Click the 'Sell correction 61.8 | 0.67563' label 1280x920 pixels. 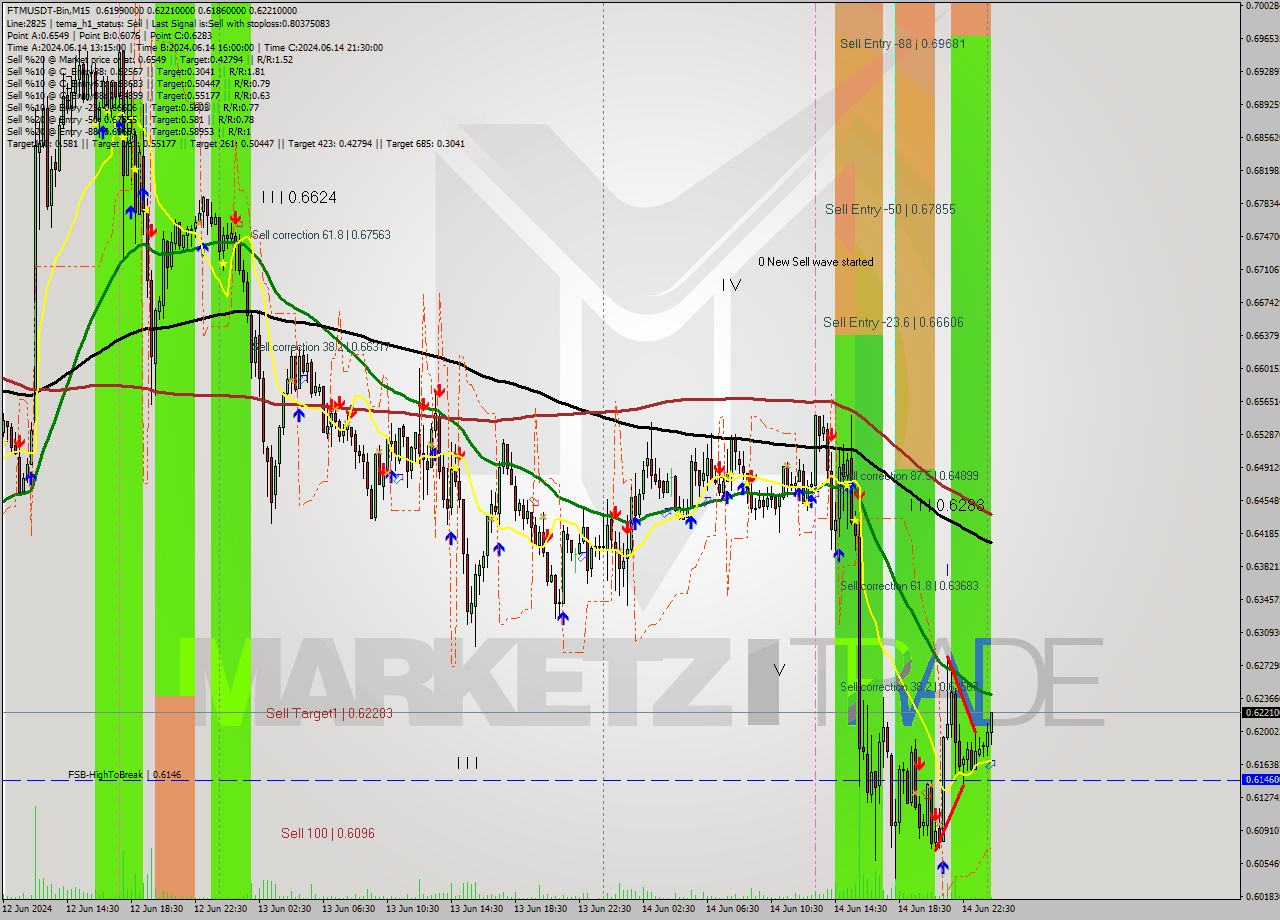(321, 235)
